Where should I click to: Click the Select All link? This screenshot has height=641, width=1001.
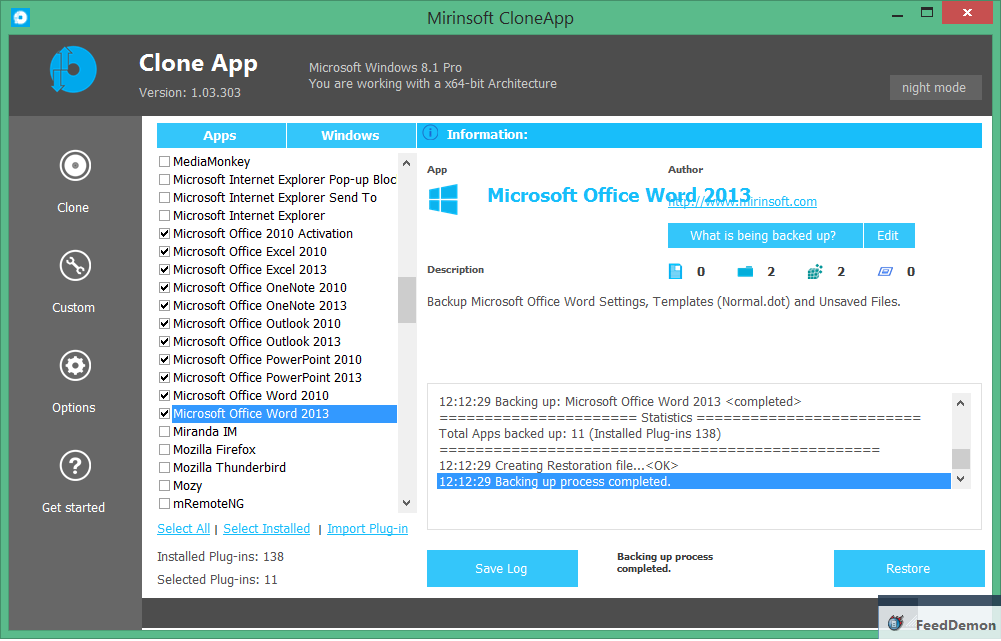[183, 529]
